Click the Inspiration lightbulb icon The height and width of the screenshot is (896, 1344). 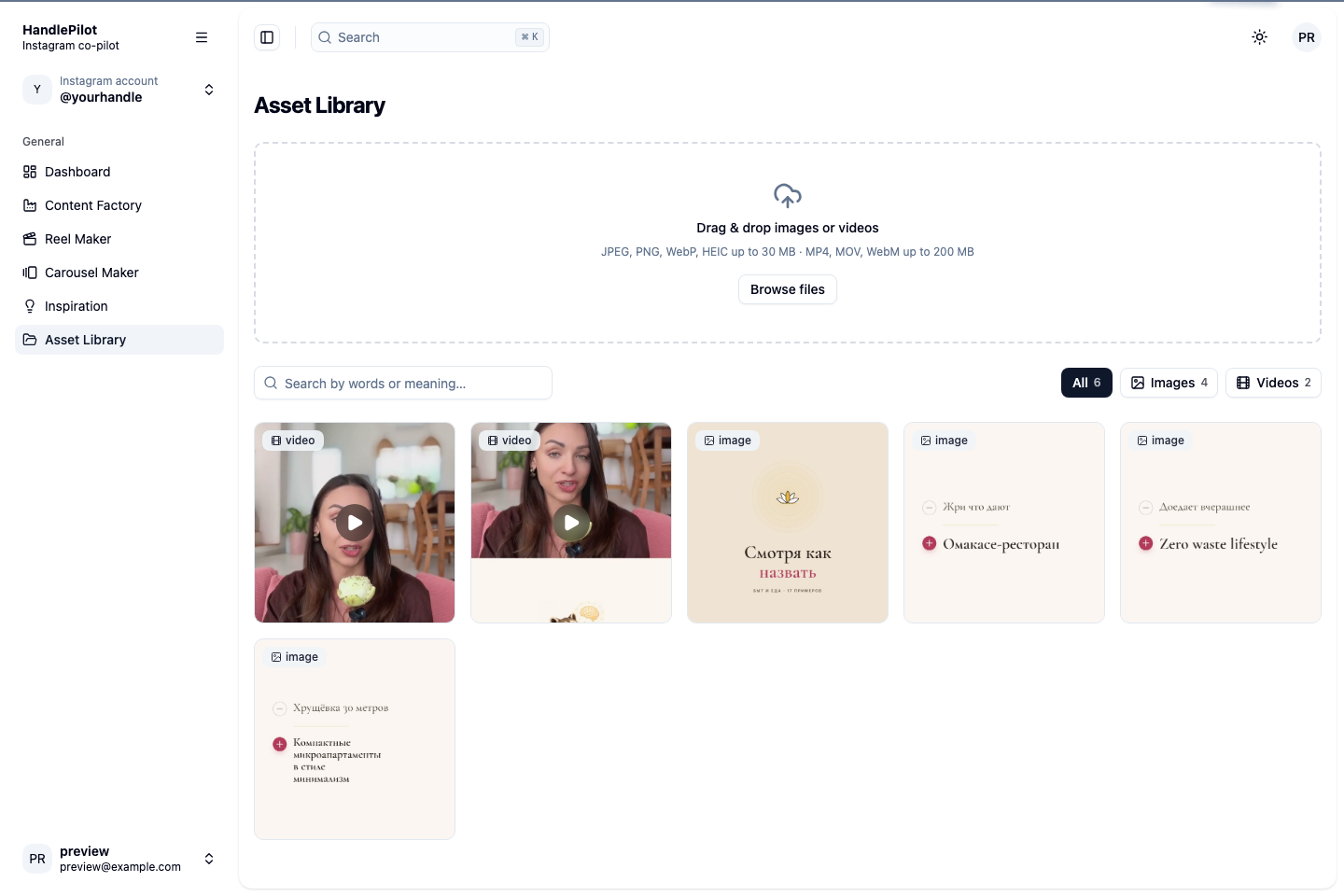coord(30,306)
